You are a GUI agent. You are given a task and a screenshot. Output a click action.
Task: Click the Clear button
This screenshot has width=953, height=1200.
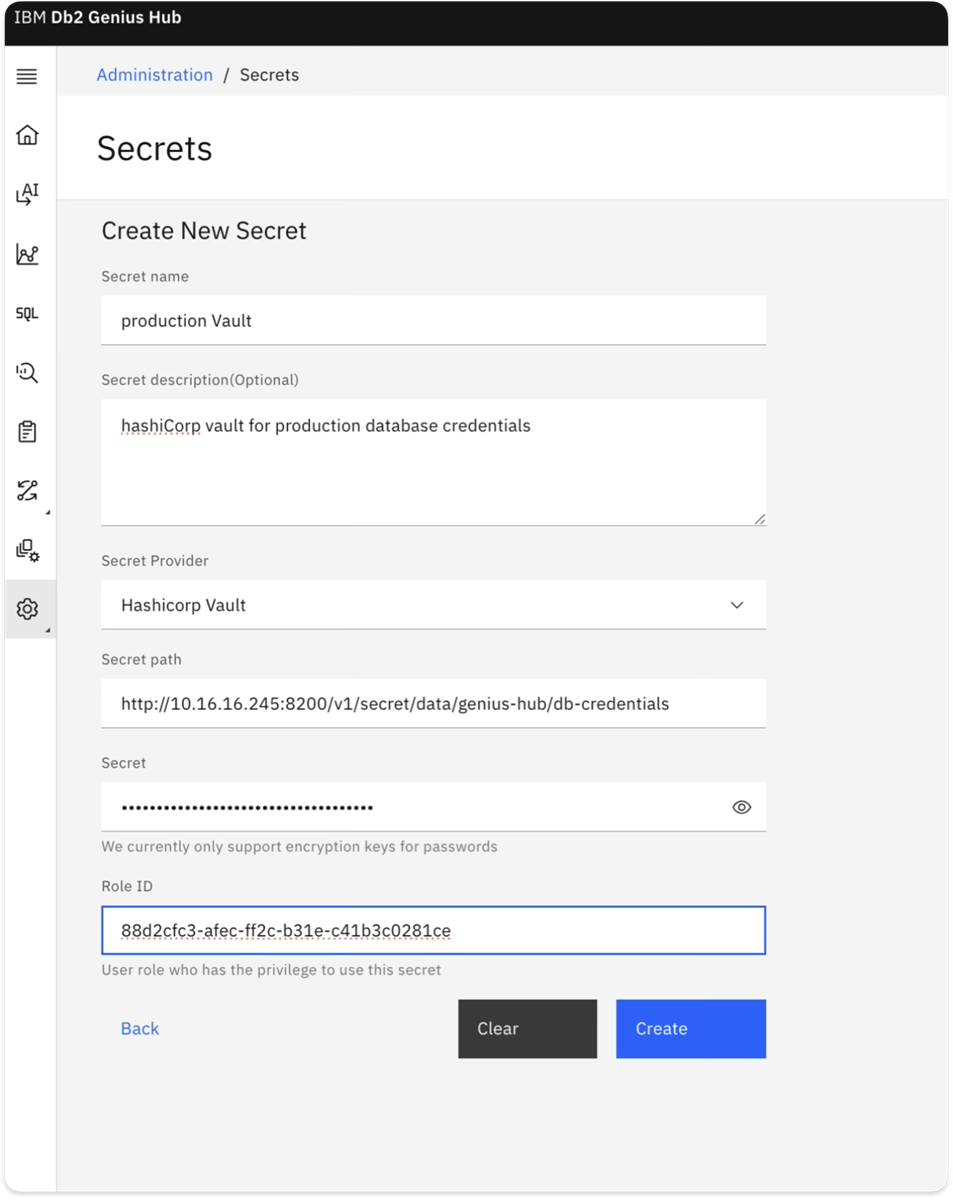pos(527,1029)
